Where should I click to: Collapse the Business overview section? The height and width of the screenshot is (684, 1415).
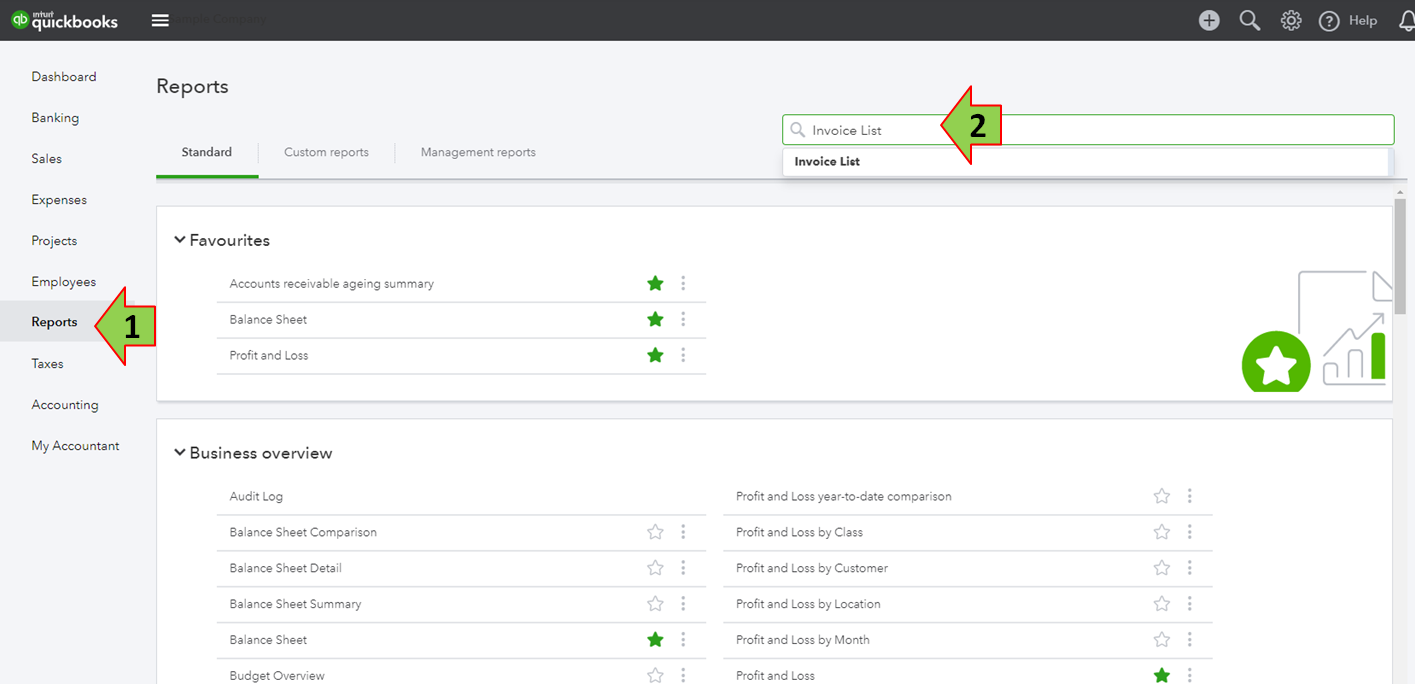pos(179,452)
